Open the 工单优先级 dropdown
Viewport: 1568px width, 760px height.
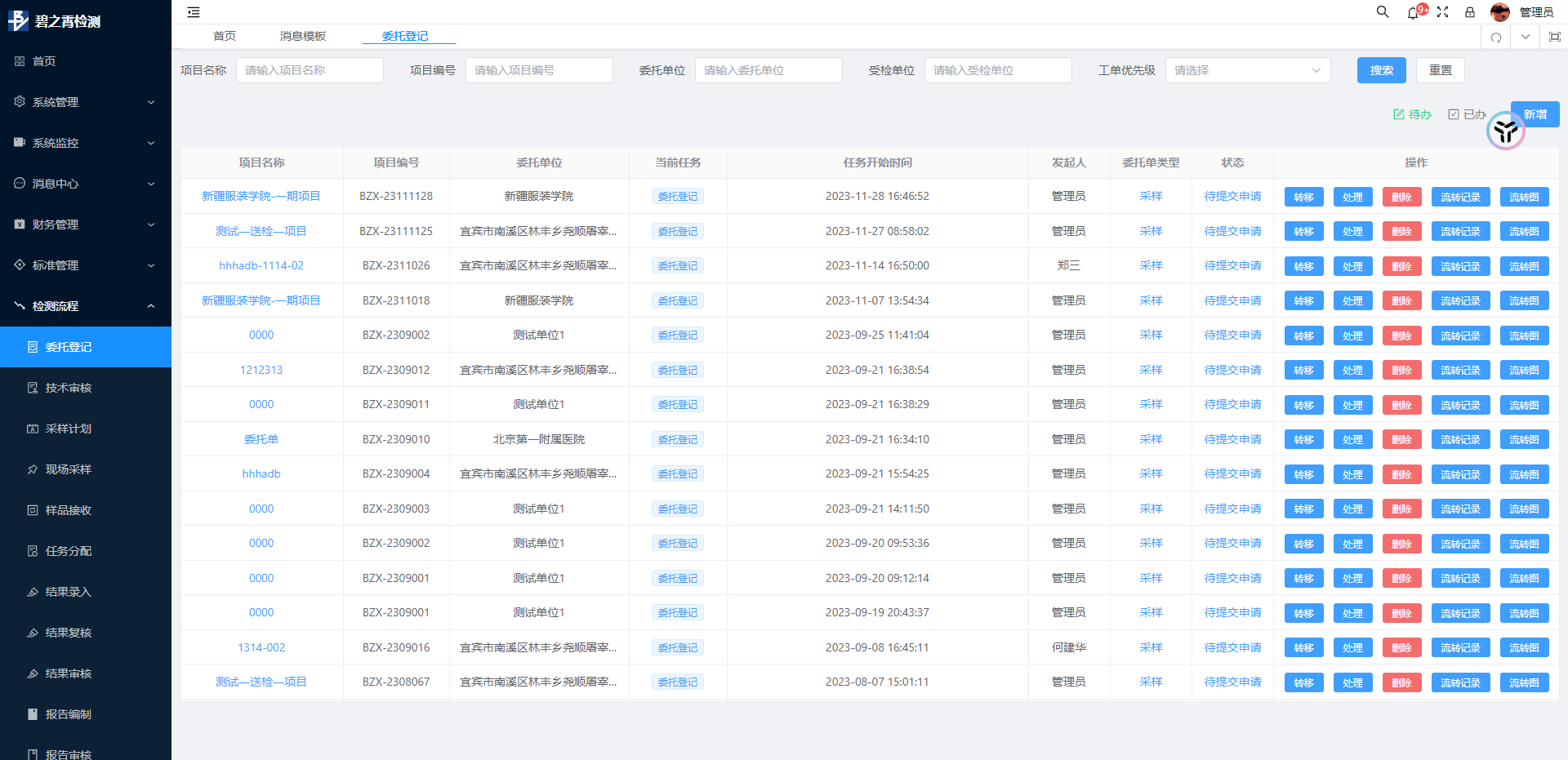point(1247,70)
